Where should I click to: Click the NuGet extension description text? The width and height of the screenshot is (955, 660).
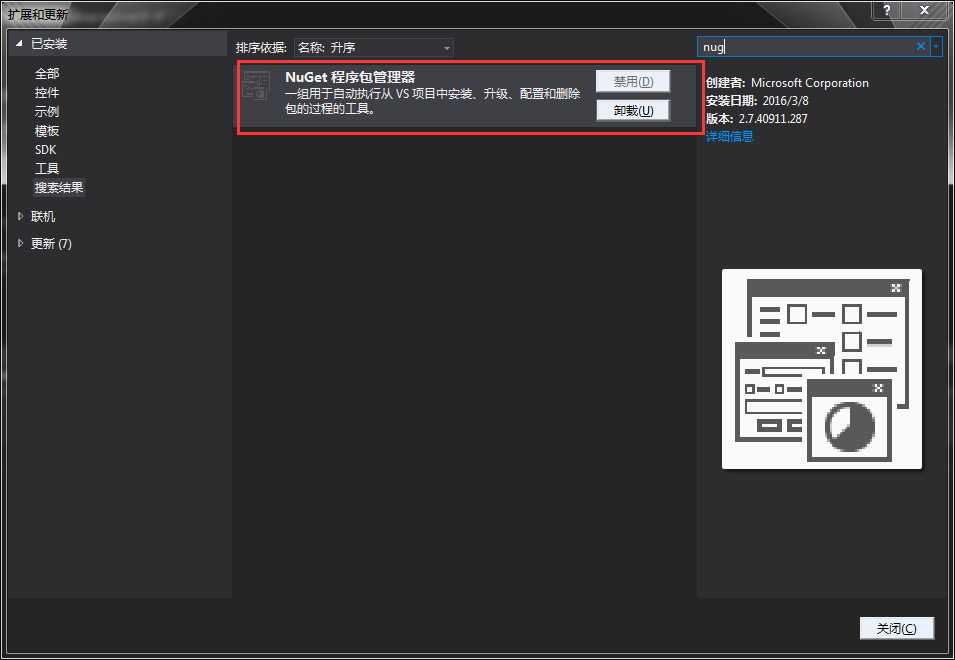click(432, 101)
